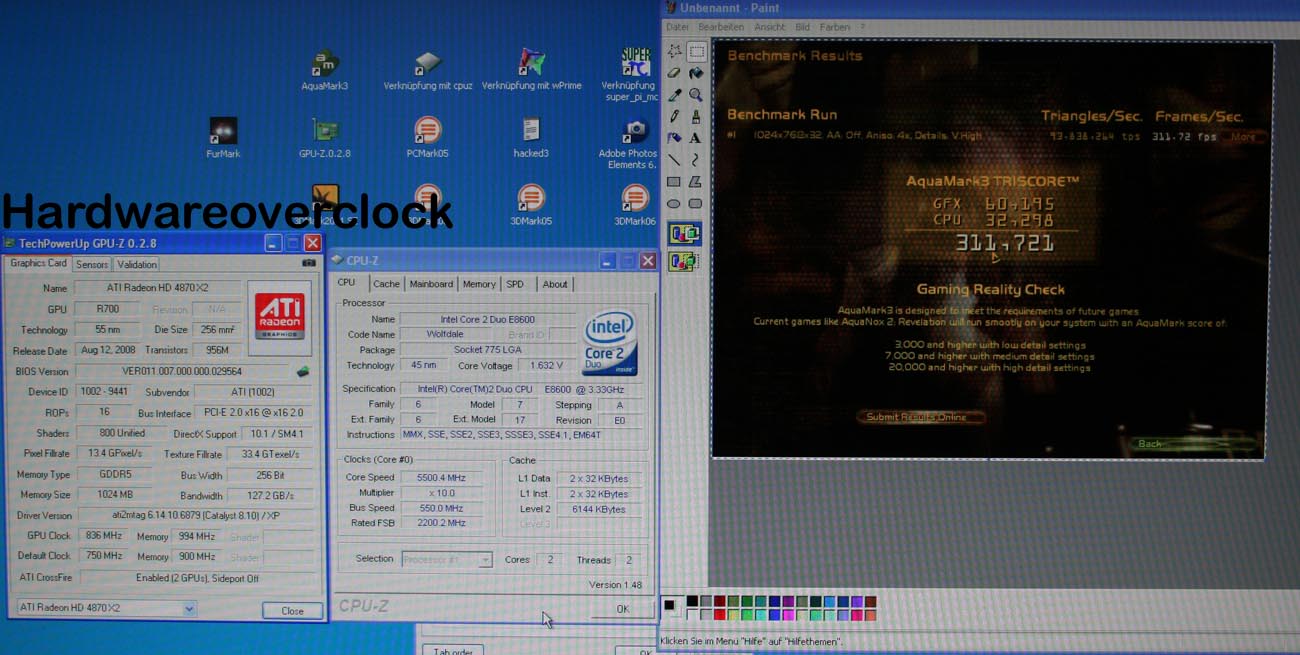Select the Airbrush spray tool
1300x655 pixels.
[674, 138]
